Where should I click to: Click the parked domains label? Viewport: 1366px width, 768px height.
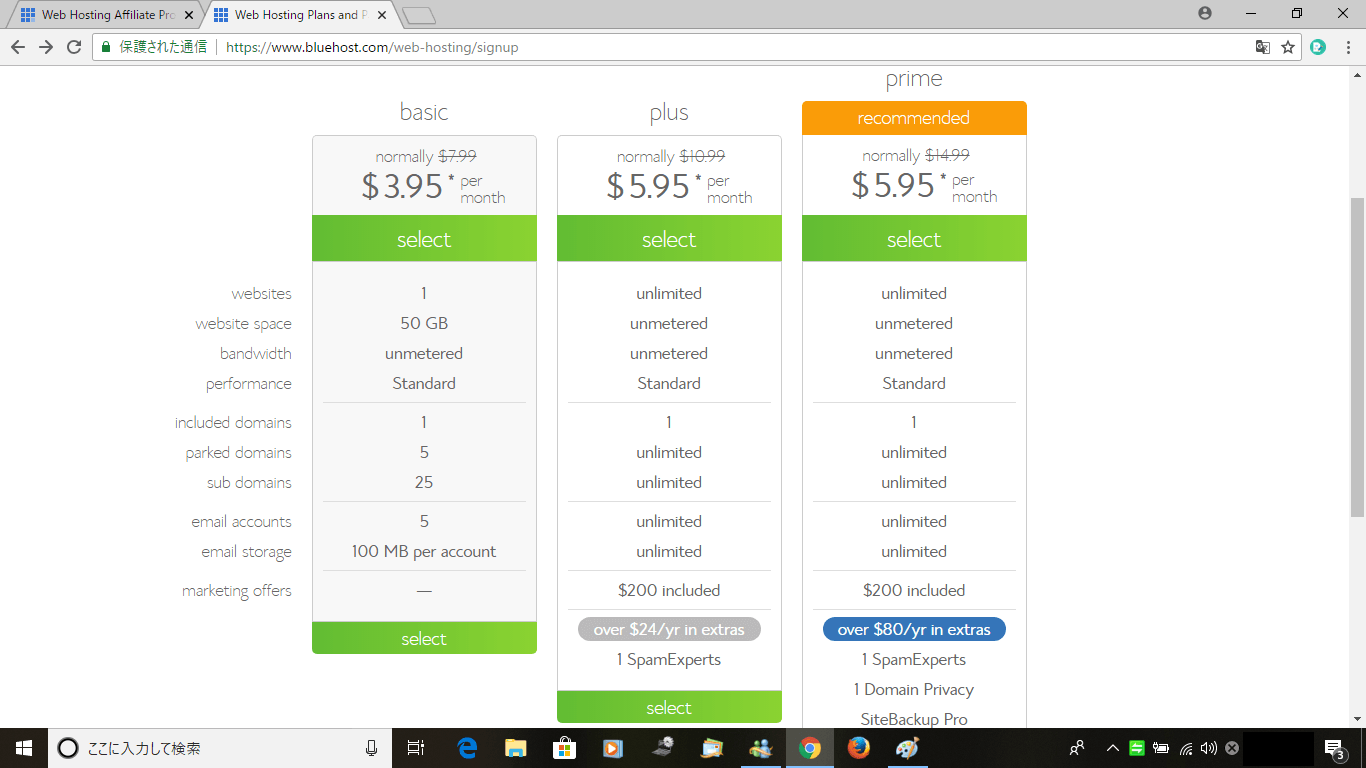(238, 452)
